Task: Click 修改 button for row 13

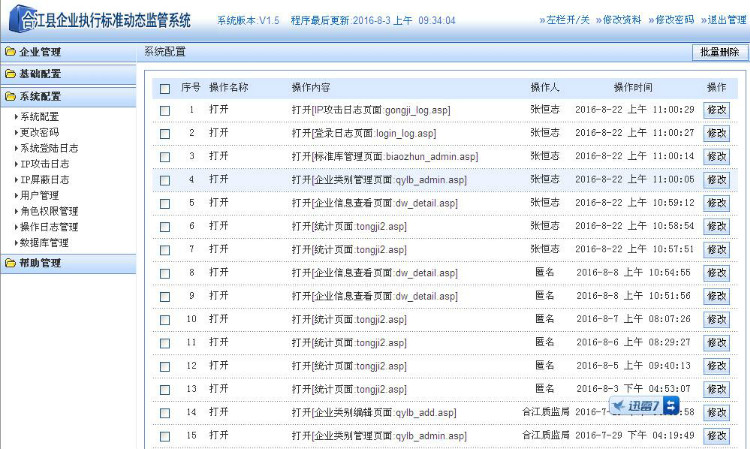Action: pyautogui.click(x=717, y=389)
